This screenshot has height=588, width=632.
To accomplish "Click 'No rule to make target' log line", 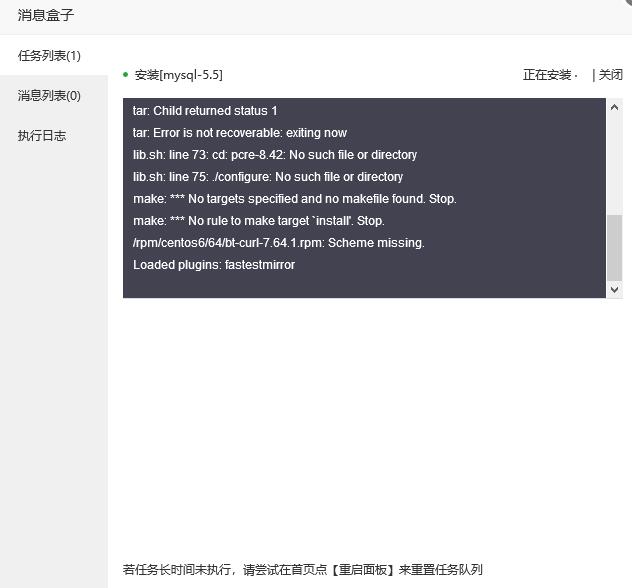I will [259, 221].
